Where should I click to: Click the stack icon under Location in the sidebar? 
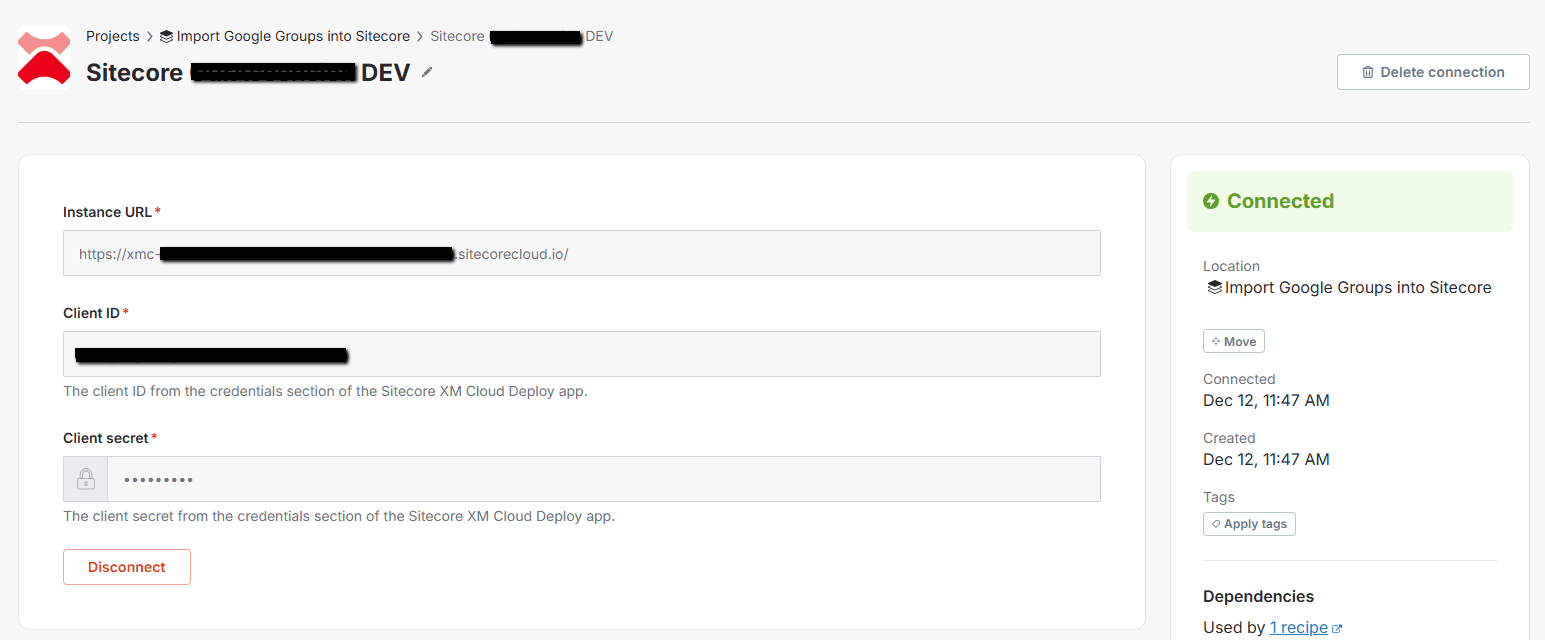pos(1211,287)
